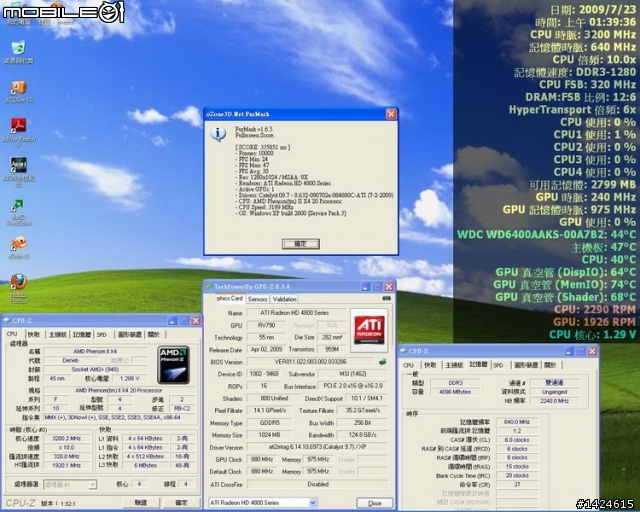Click the info icon in the FurMark dialog
This screenshot has height=512, width=640.
point(218,134)
